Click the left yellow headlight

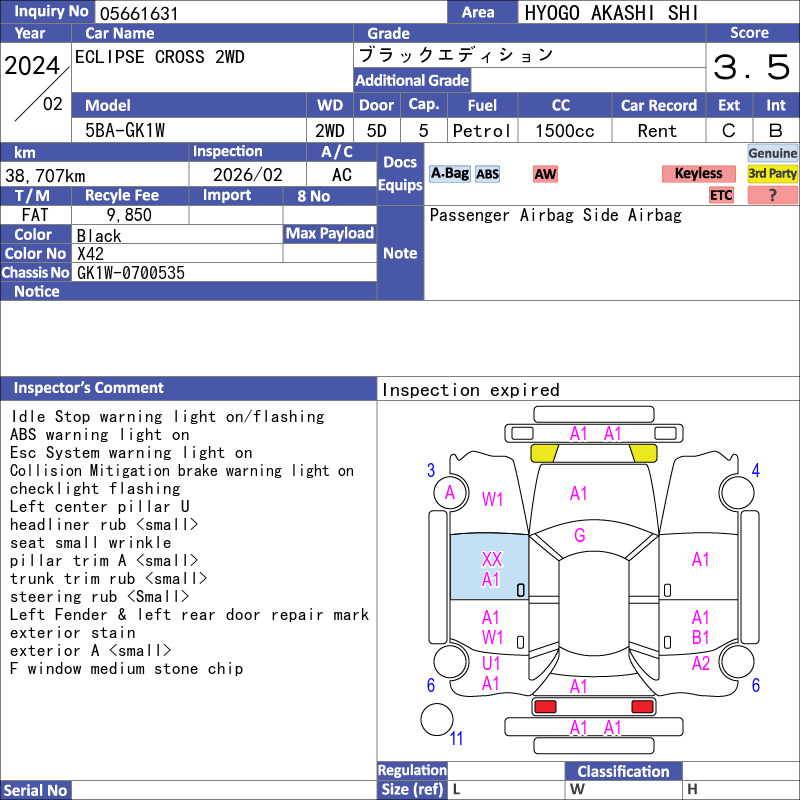click(x=544, y=453)
